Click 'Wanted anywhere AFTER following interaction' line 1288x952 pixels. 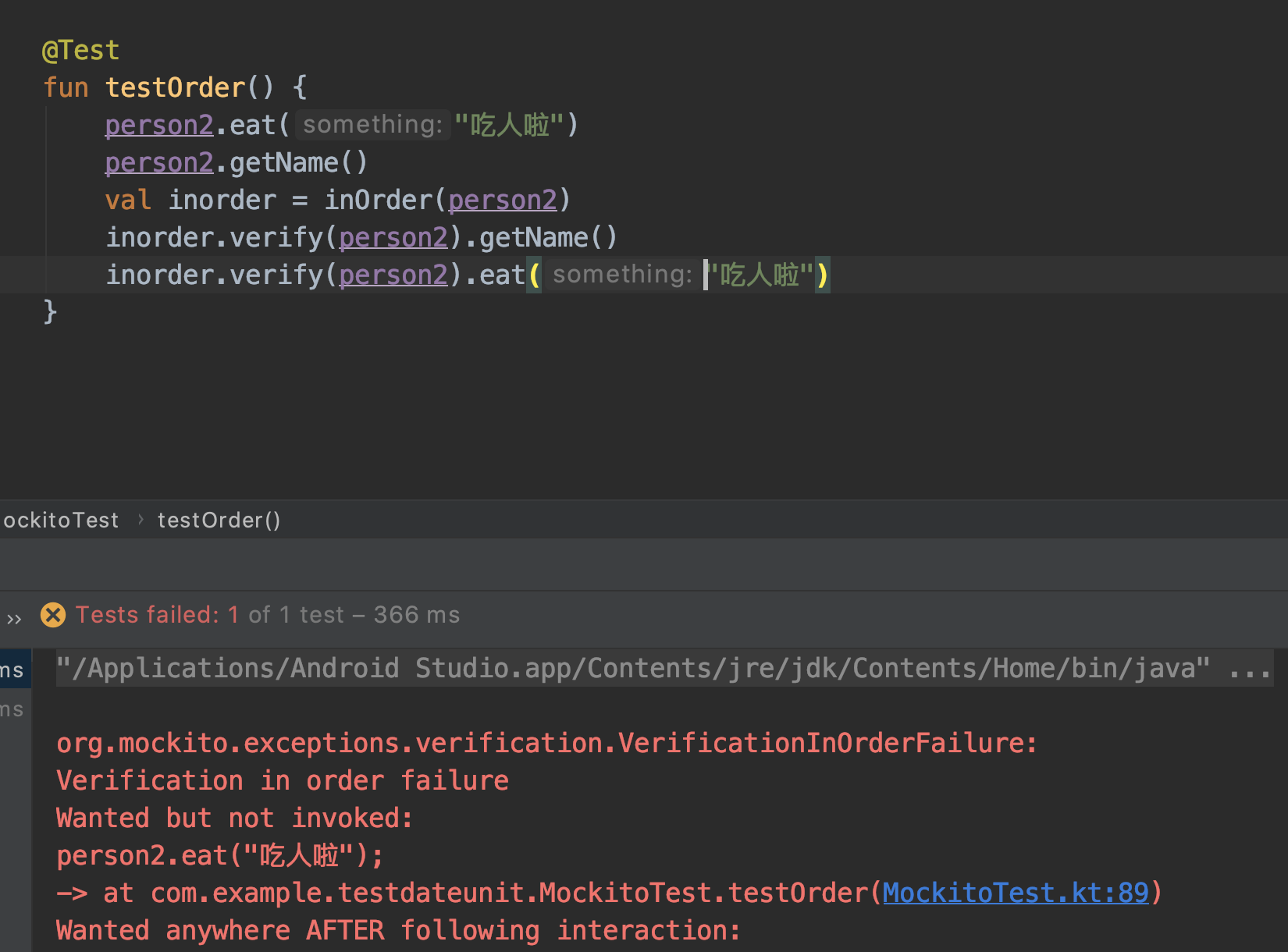(398, 930)
